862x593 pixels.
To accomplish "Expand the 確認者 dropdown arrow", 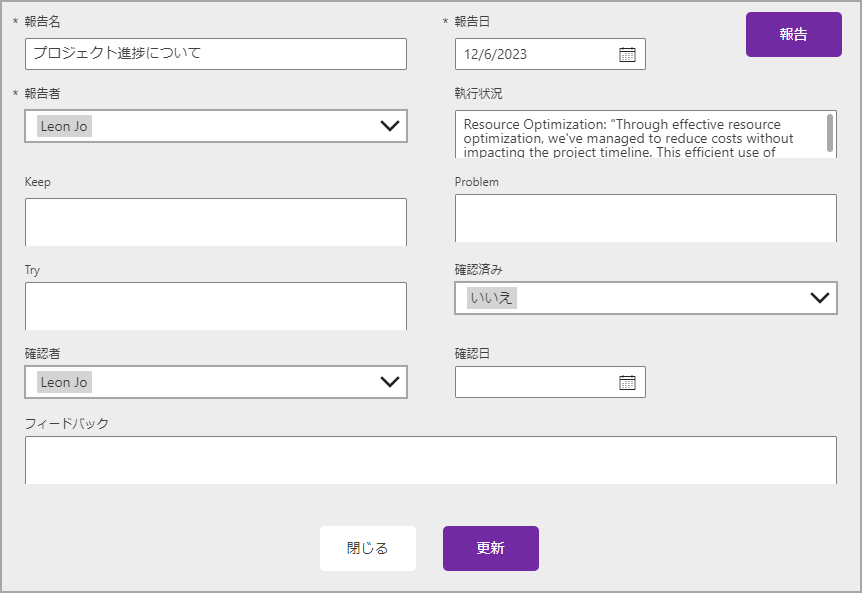I will pyautogui.click(x=390, y=382).
